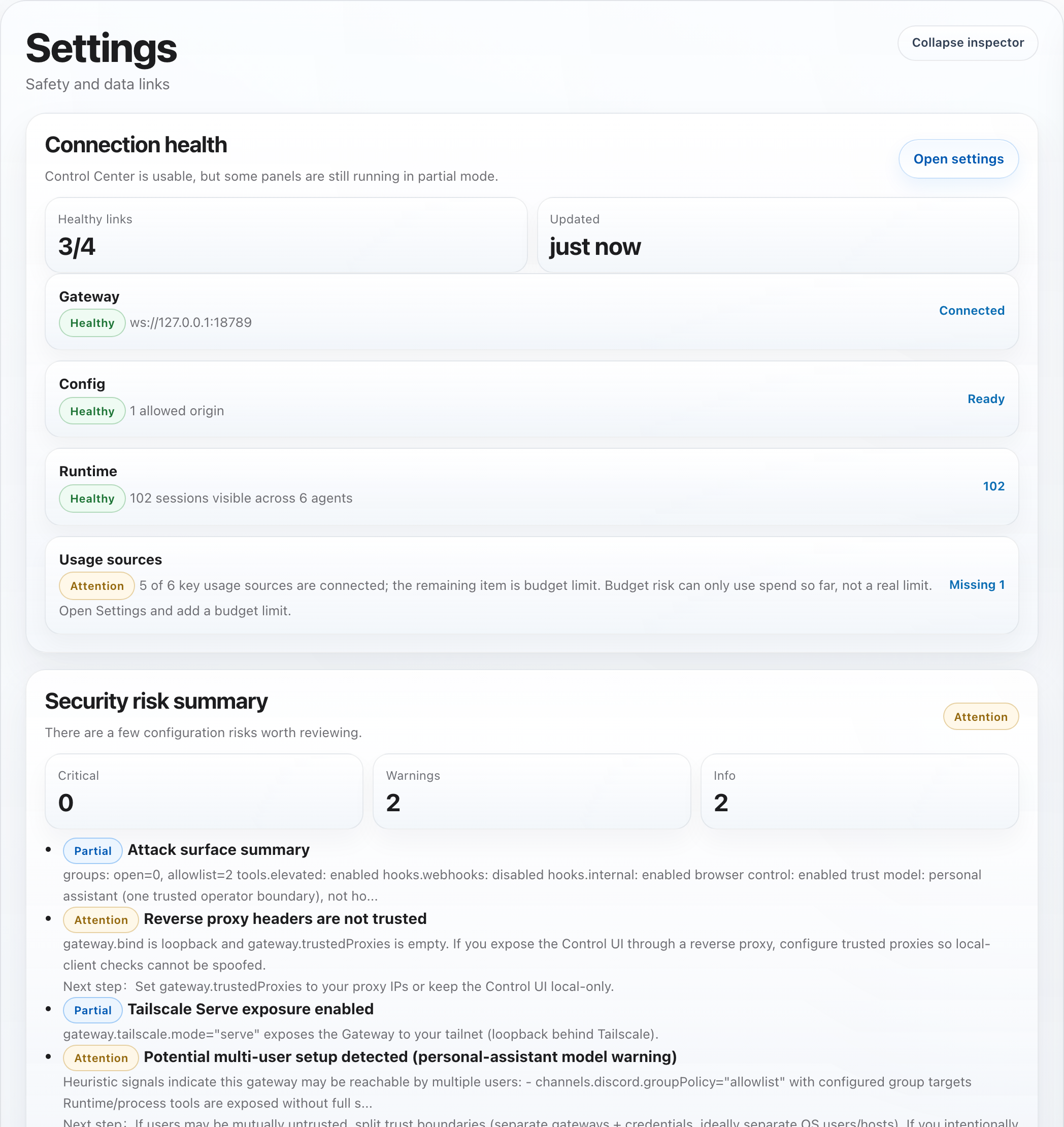Click the Attention badge on Usage sources

tap(96, 585)
